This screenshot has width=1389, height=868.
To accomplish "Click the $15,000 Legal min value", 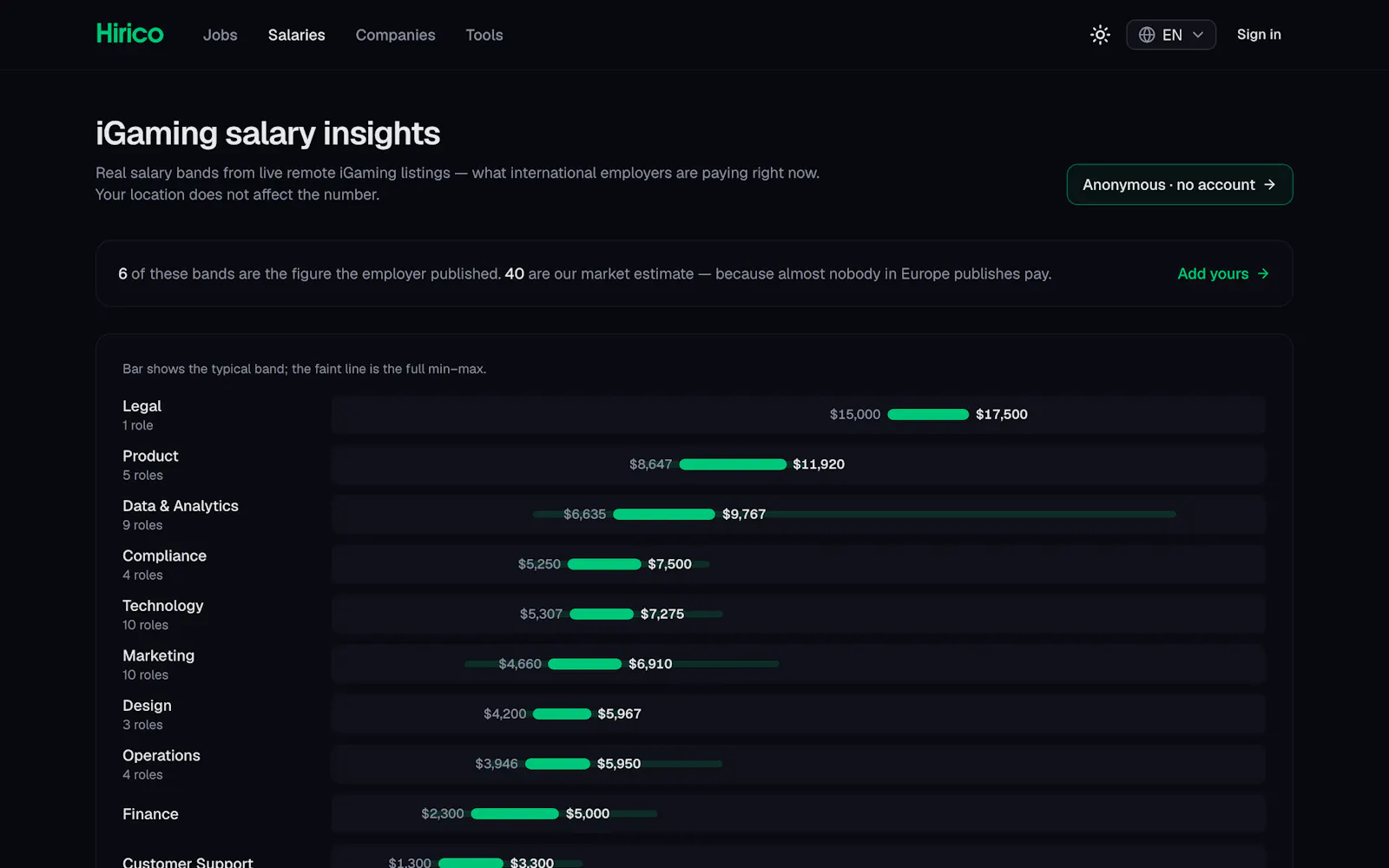I will pos(855,415).
